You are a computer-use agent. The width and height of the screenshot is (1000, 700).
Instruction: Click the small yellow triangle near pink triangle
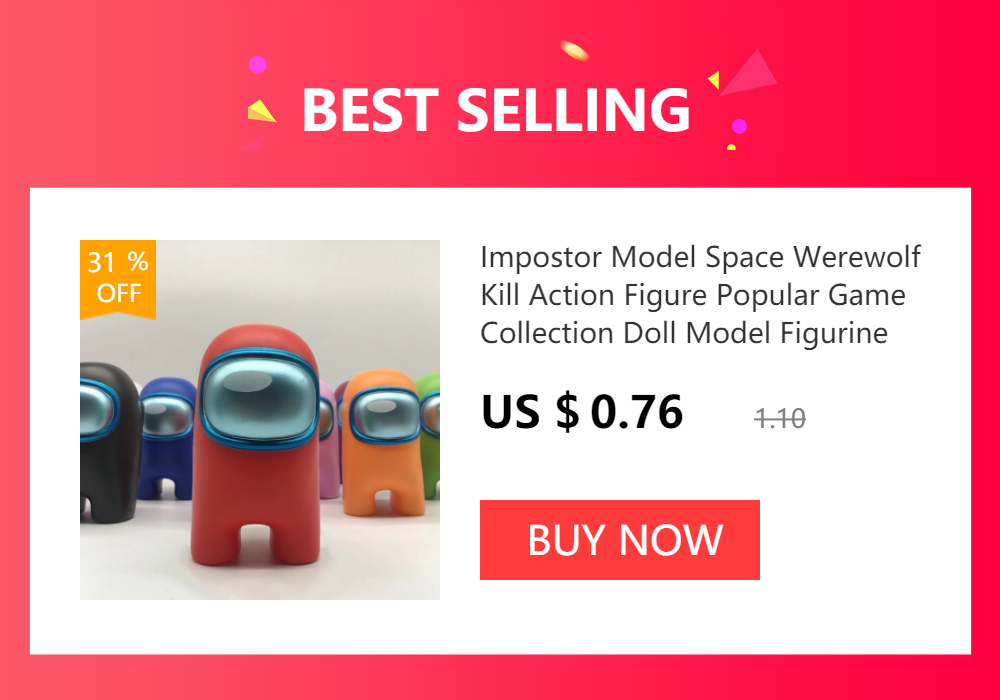click(x=714, y=80)
